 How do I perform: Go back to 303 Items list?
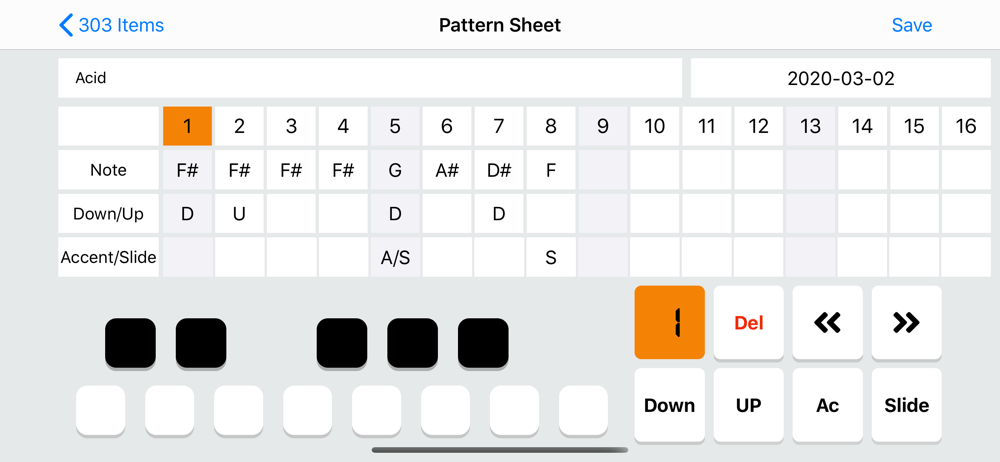pos(111,25)
